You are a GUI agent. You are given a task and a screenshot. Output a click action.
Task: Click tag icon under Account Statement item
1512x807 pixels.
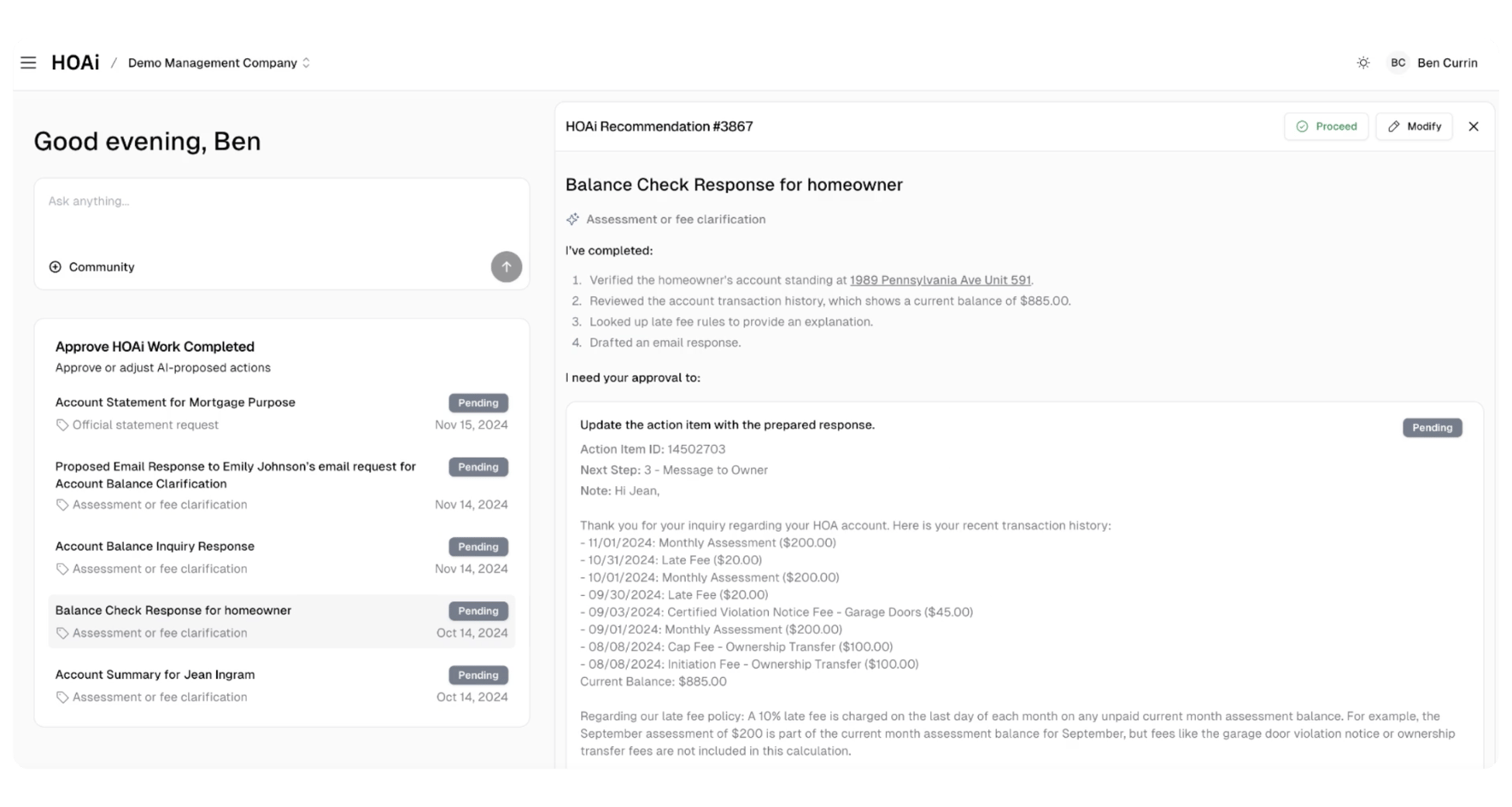[x=62, y=425]
